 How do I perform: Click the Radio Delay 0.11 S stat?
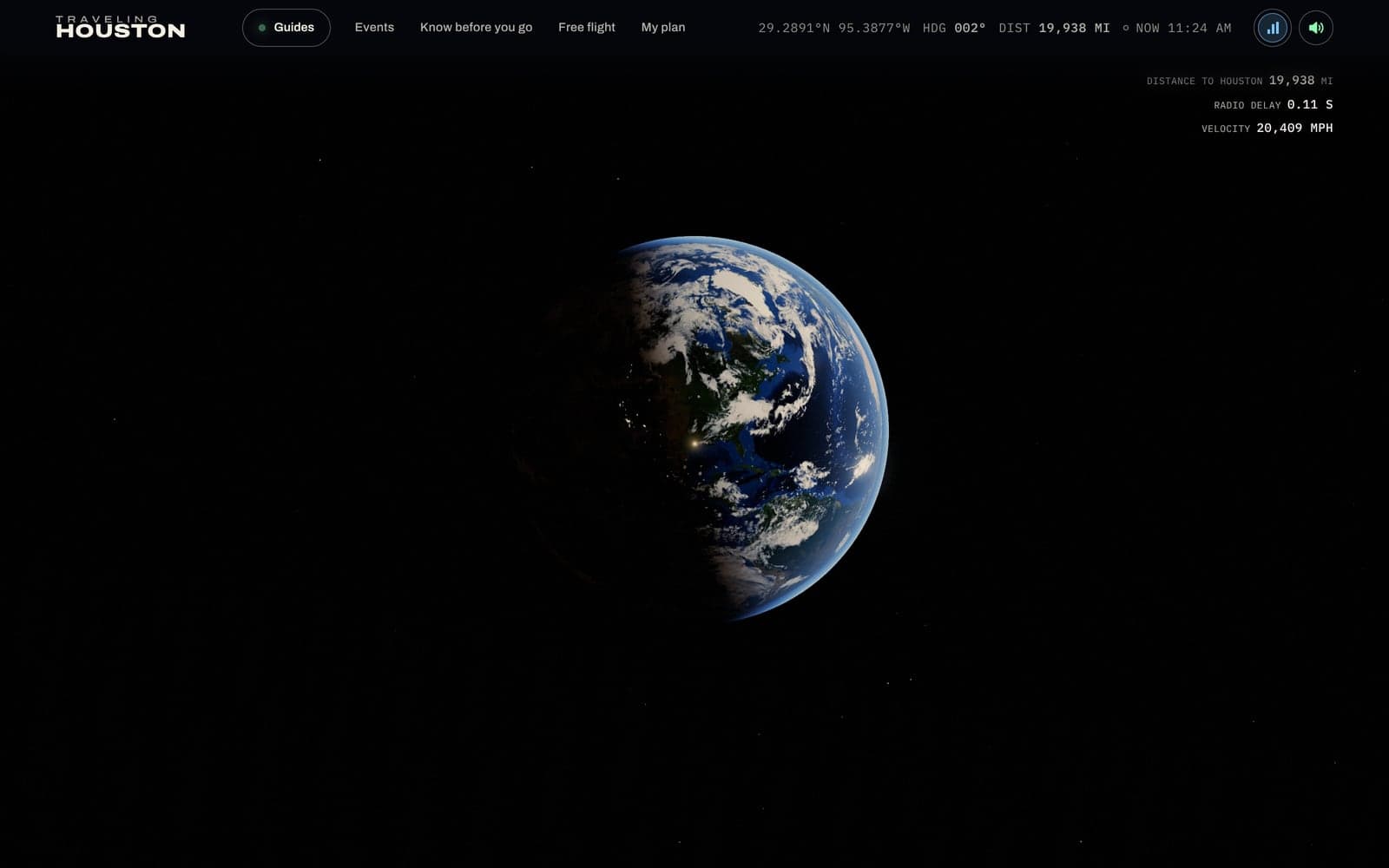(x=1274, y=104)
